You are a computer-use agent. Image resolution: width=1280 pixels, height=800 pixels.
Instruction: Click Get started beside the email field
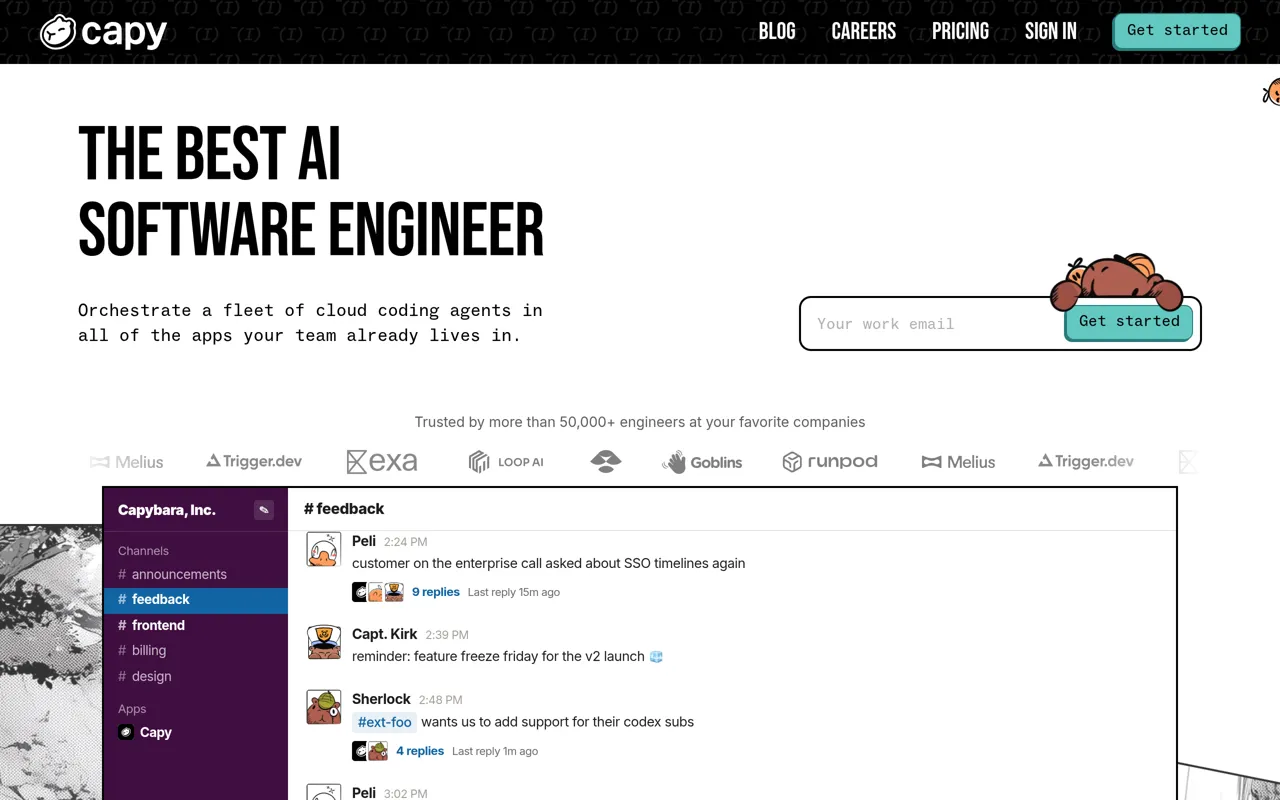point(1129,322)
